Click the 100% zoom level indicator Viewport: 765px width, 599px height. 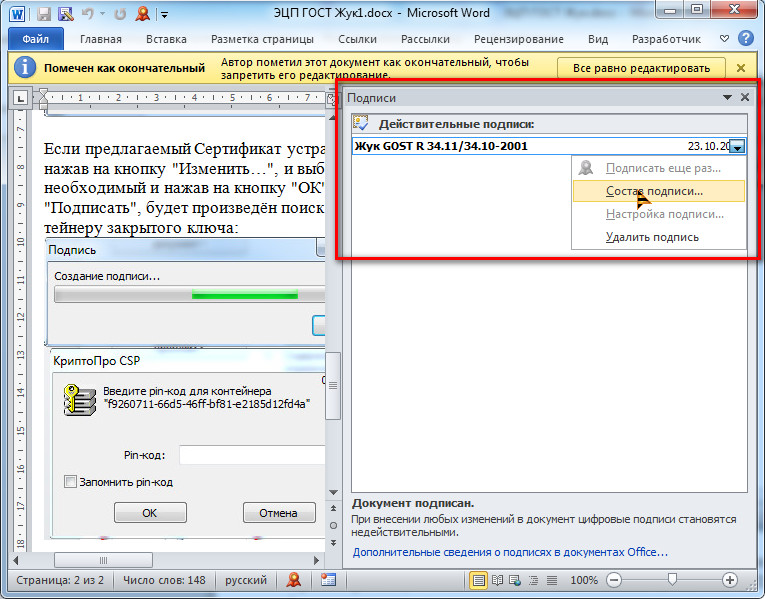pyautogui.click(x=584, y=580)
